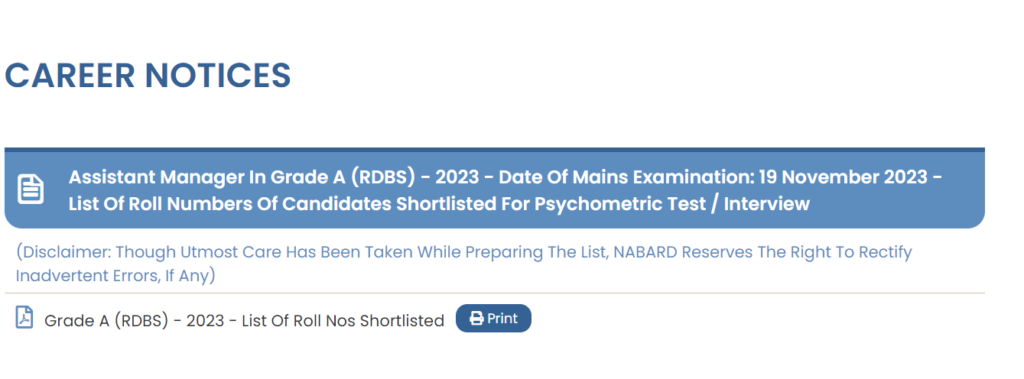Click the Print text label on the button
The height and width of the screenshot is (379, 1024).
pos(502,319)
